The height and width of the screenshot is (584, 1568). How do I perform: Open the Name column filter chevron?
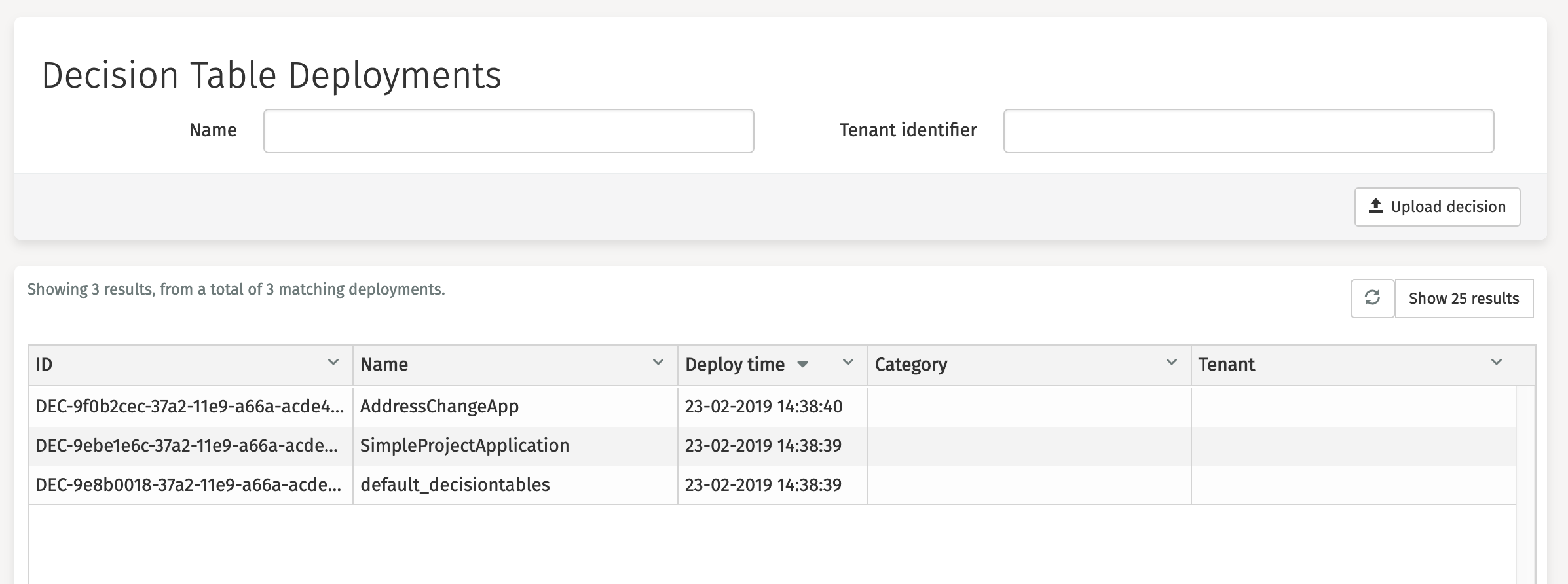click(x=656, y=361)
